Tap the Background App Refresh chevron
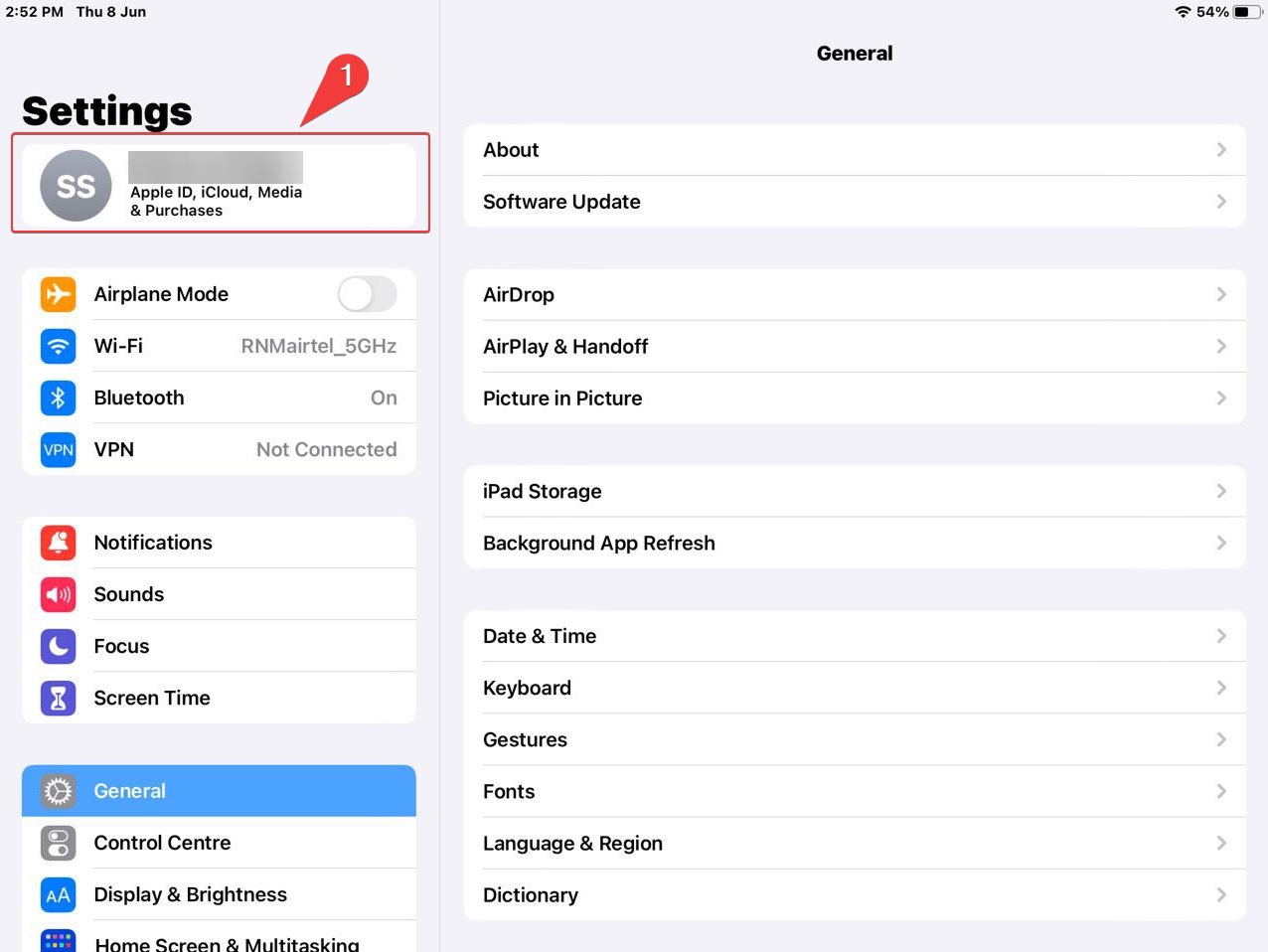Image resolution: width=1268 pixels, height=952 pixels. coord(1221,544)
